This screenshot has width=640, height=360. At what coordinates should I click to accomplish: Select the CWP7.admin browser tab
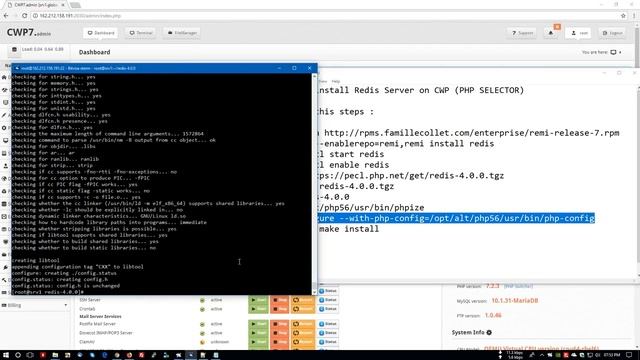click(36, 5)
